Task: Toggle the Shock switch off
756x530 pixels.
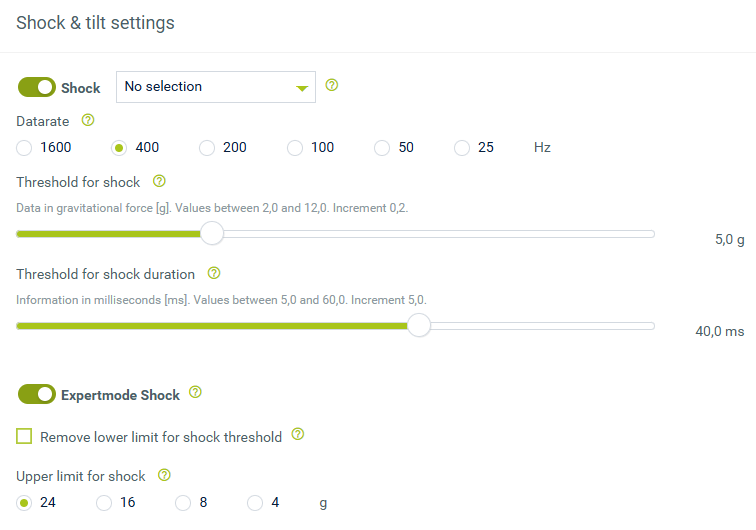Action: coord(37,87)
